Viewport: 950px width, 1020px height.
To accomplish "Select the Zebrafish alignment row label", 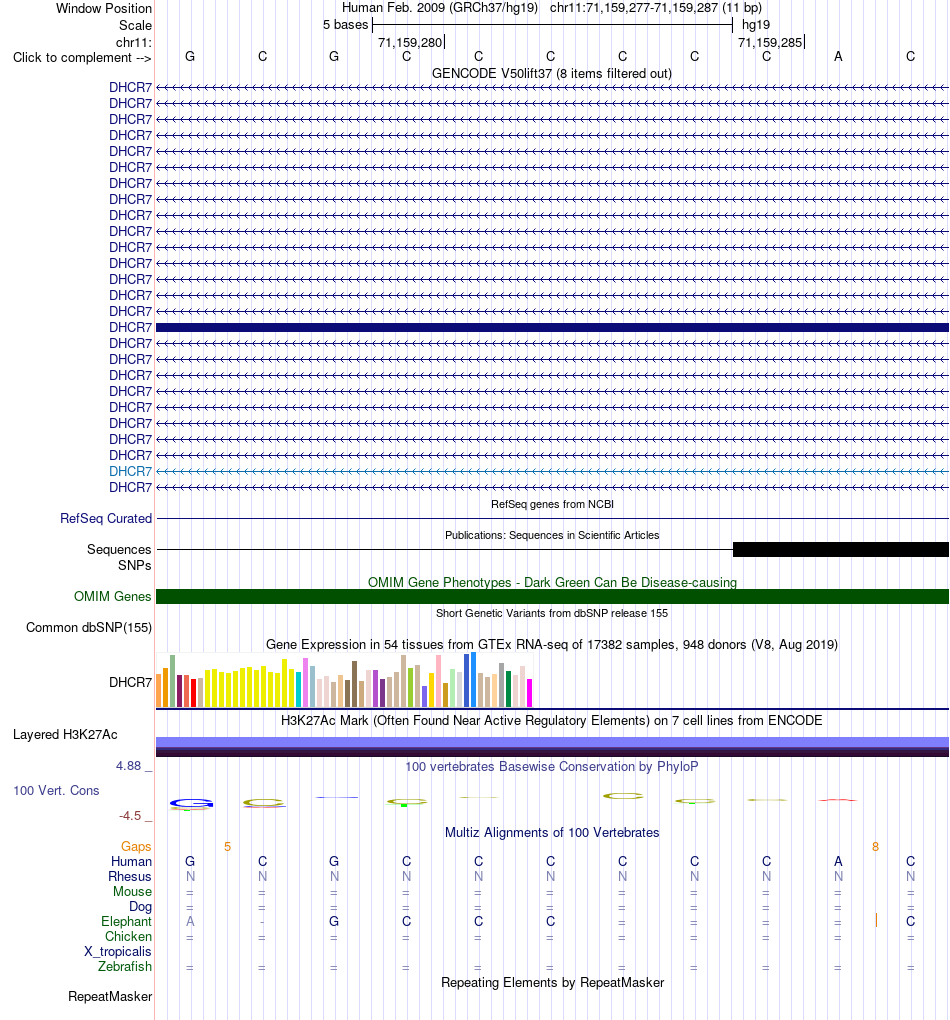I will 125,967.
